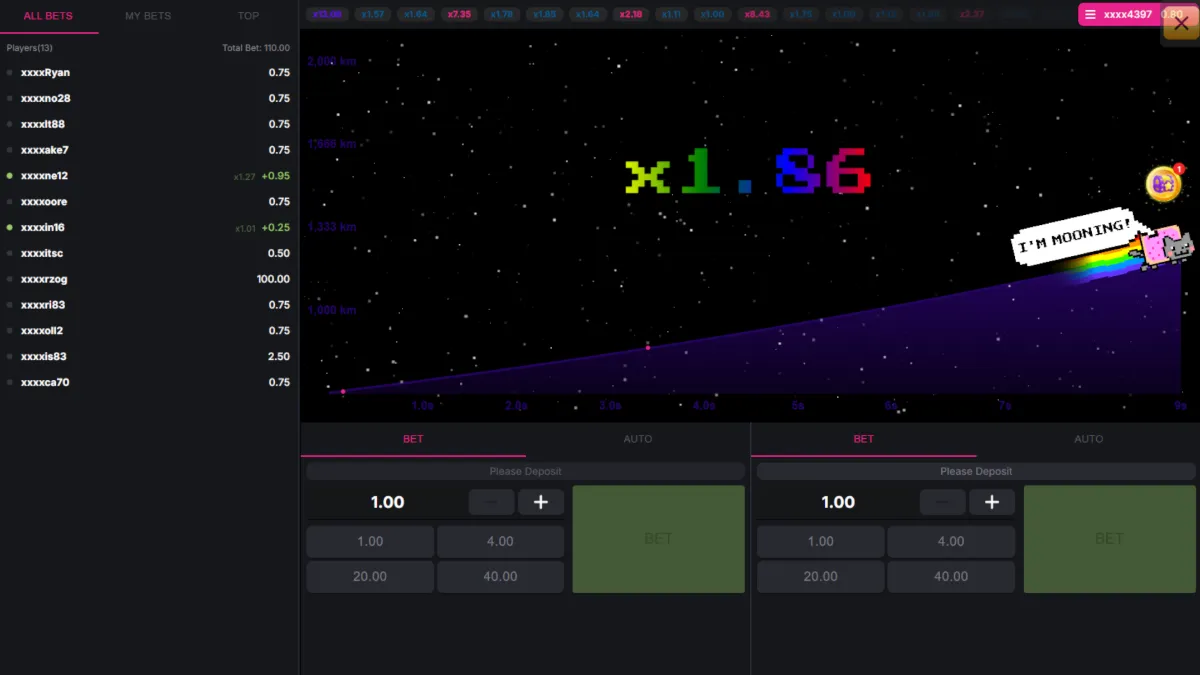Select player xxxxRyan in bets list
Image resolution: width=1200 pixels, height=675 pixels.
click(149, 73)
